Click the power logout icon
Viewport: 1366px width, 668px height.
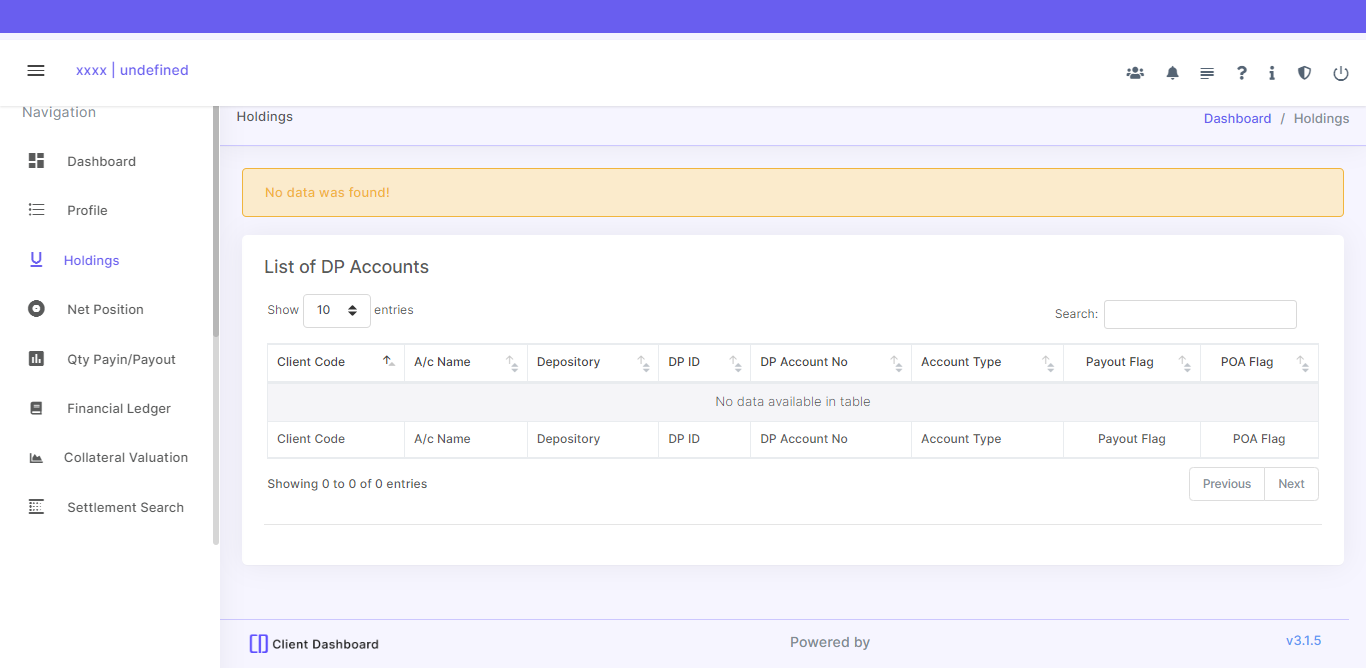[x=1341, y=73]
